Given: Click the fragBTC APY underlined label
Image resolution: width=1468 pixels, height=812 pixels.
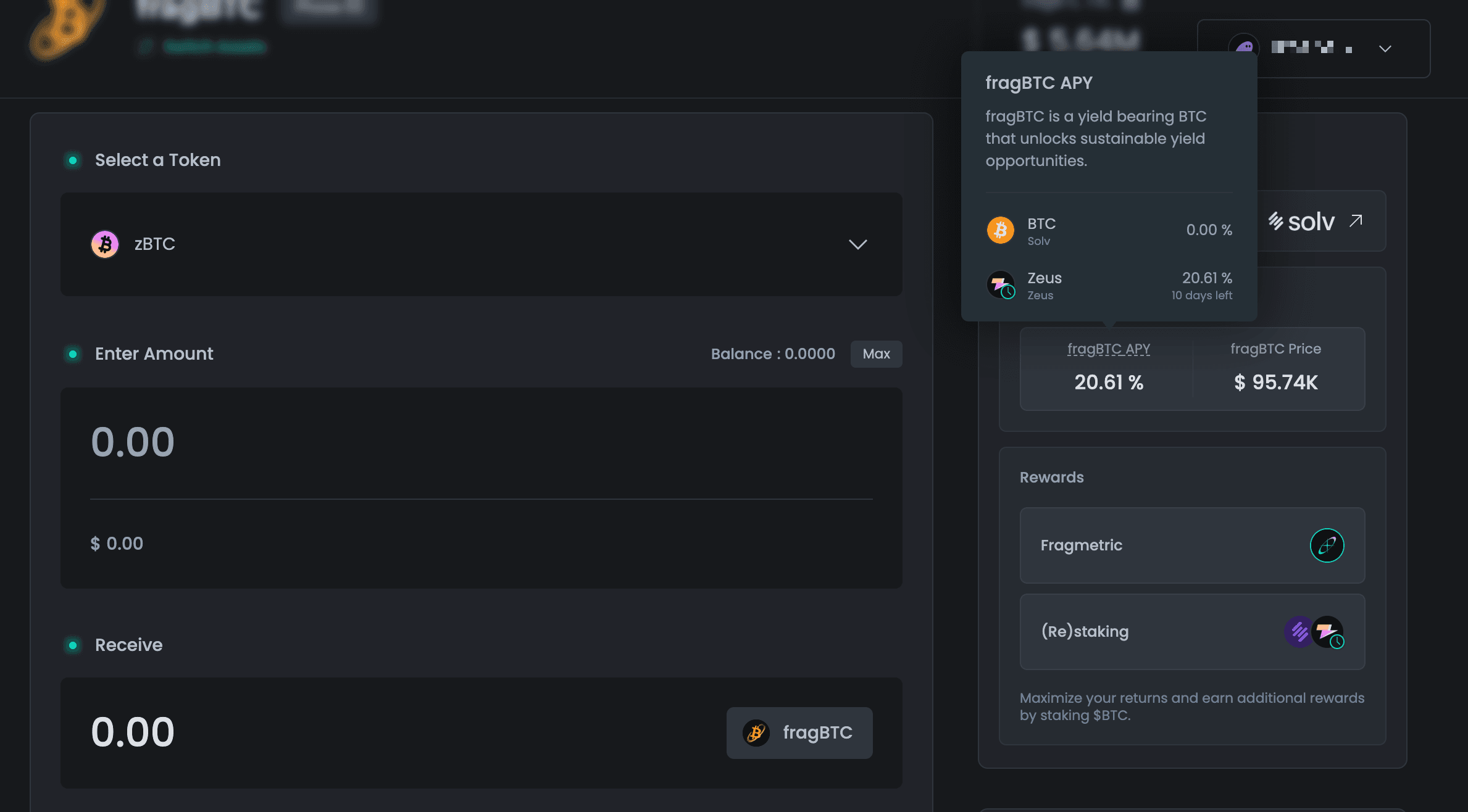Looking at the screenshot, I should point(1109,349).
